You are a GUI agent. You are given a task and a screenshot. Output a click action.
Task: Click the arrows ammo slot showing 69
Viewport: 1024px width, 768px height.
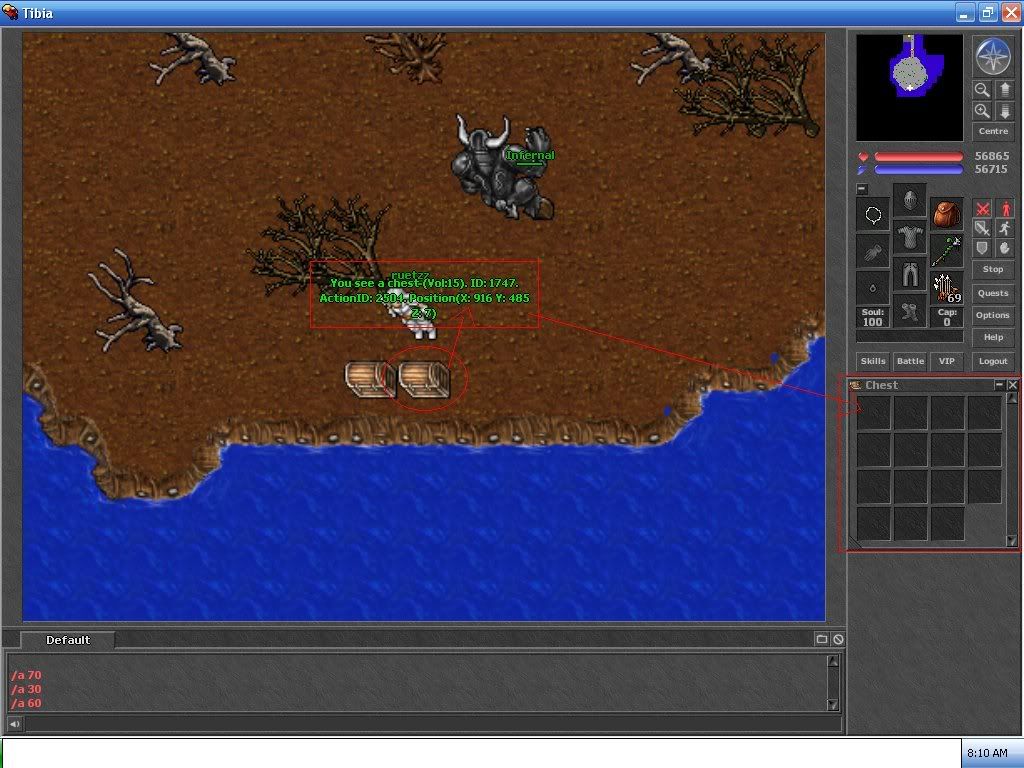point(946,288)
